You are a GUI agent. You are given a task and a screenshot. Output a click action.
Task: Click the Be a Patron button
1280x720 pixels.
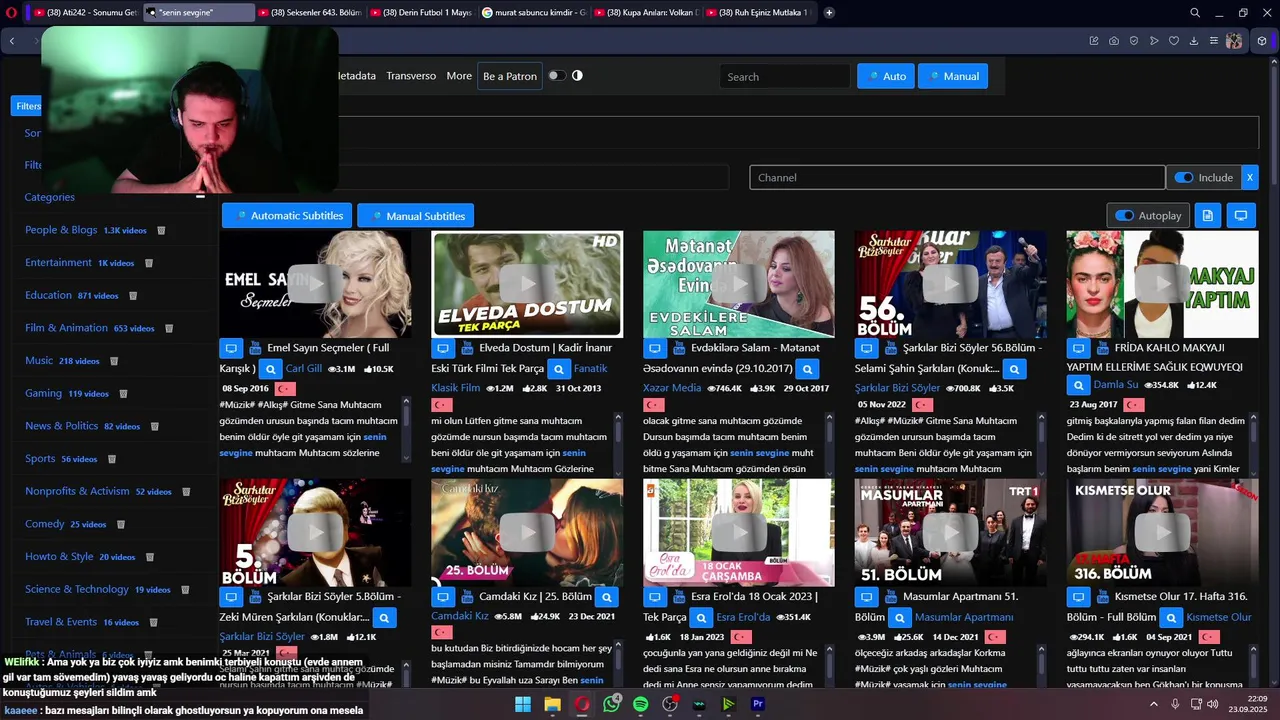pyautogui.click(x=510, y=76)
